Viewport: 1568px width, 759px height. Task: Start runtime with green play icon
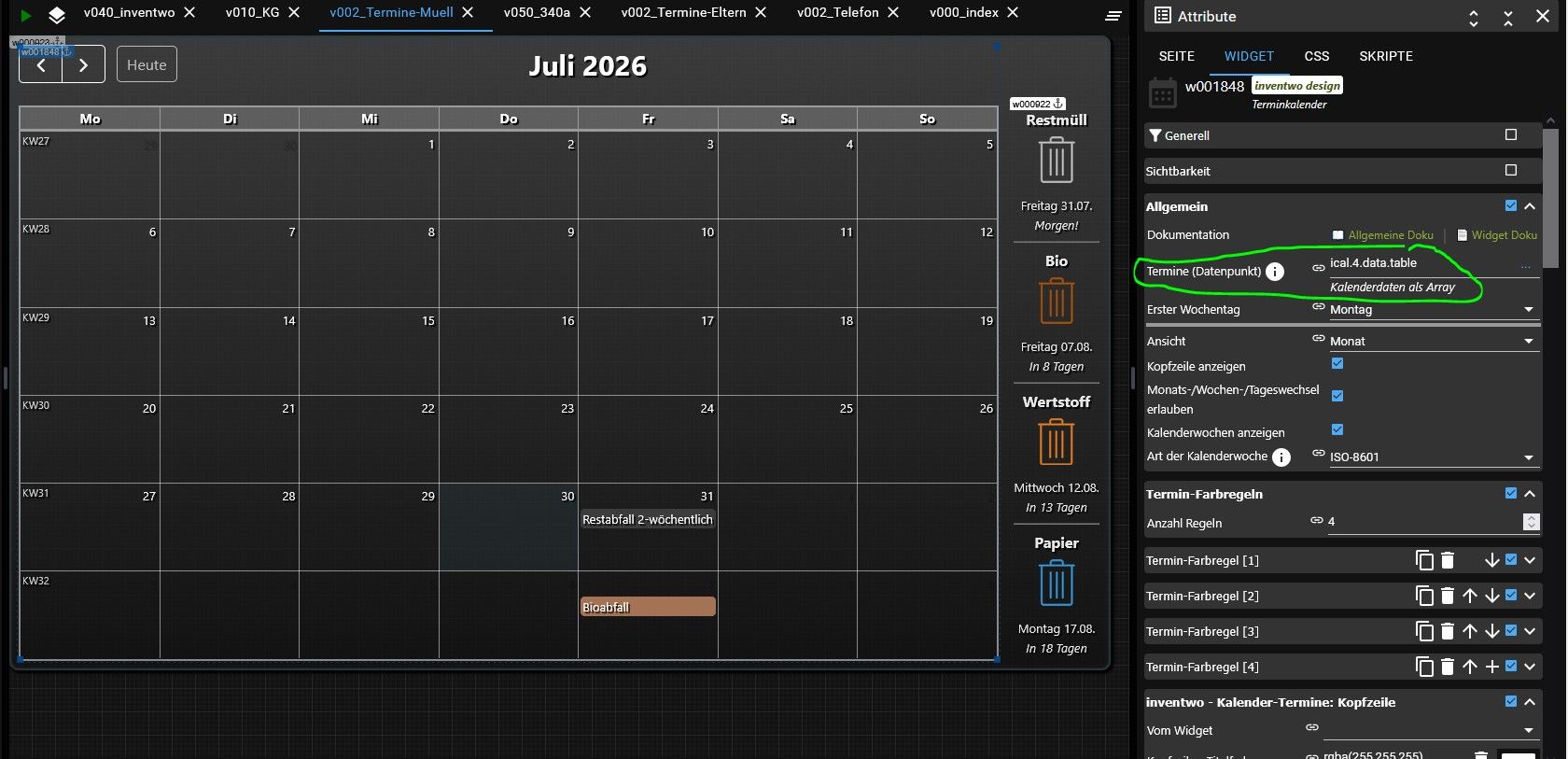click(x=26, y=15)
